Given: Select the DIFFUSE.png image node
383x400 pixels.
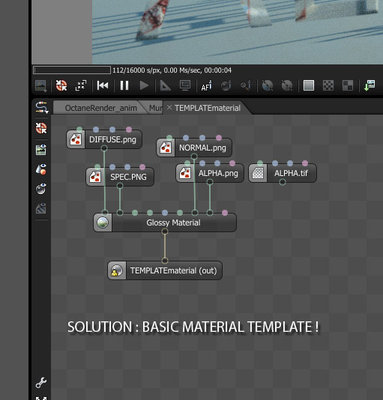Looking at the screenshot, I should pos(104,139).
